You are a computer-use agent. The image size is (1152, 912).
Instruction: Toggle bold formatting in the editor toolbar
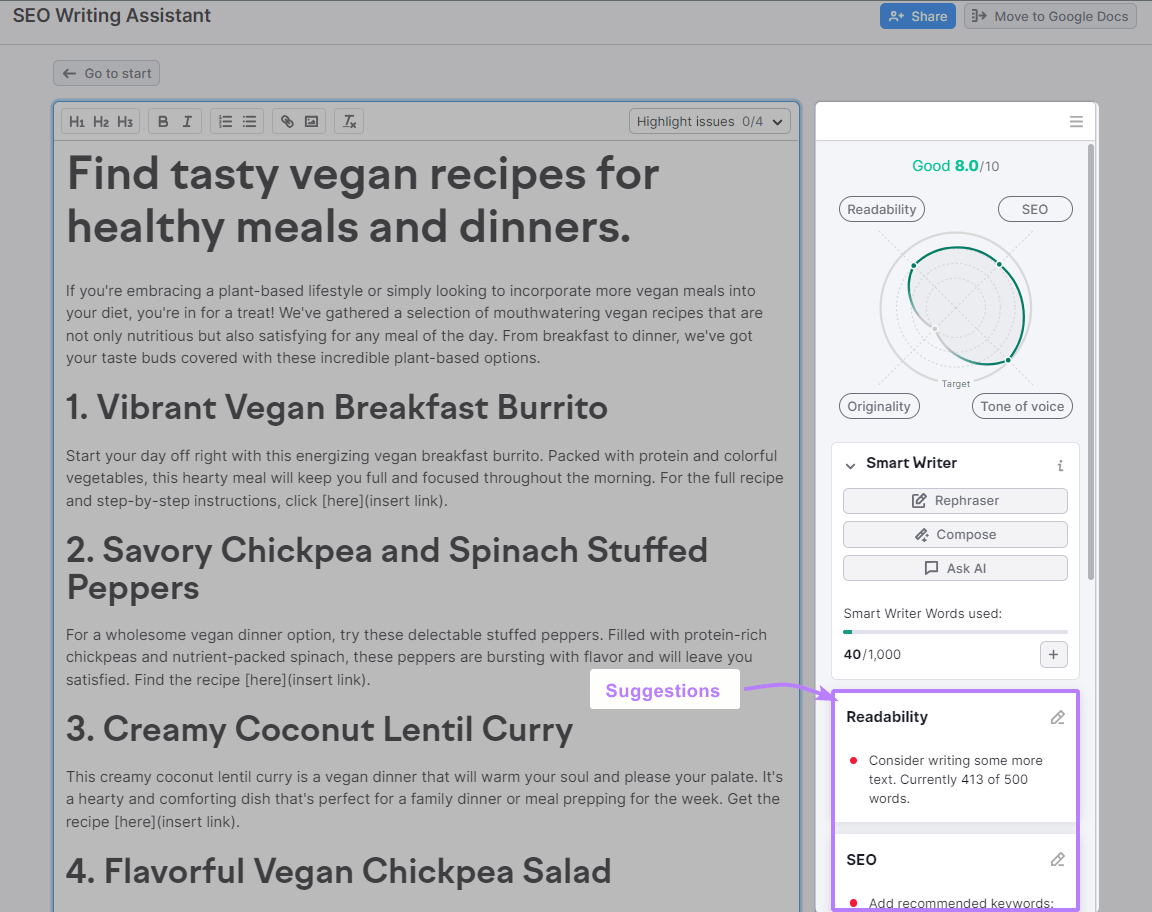[162, 121]
